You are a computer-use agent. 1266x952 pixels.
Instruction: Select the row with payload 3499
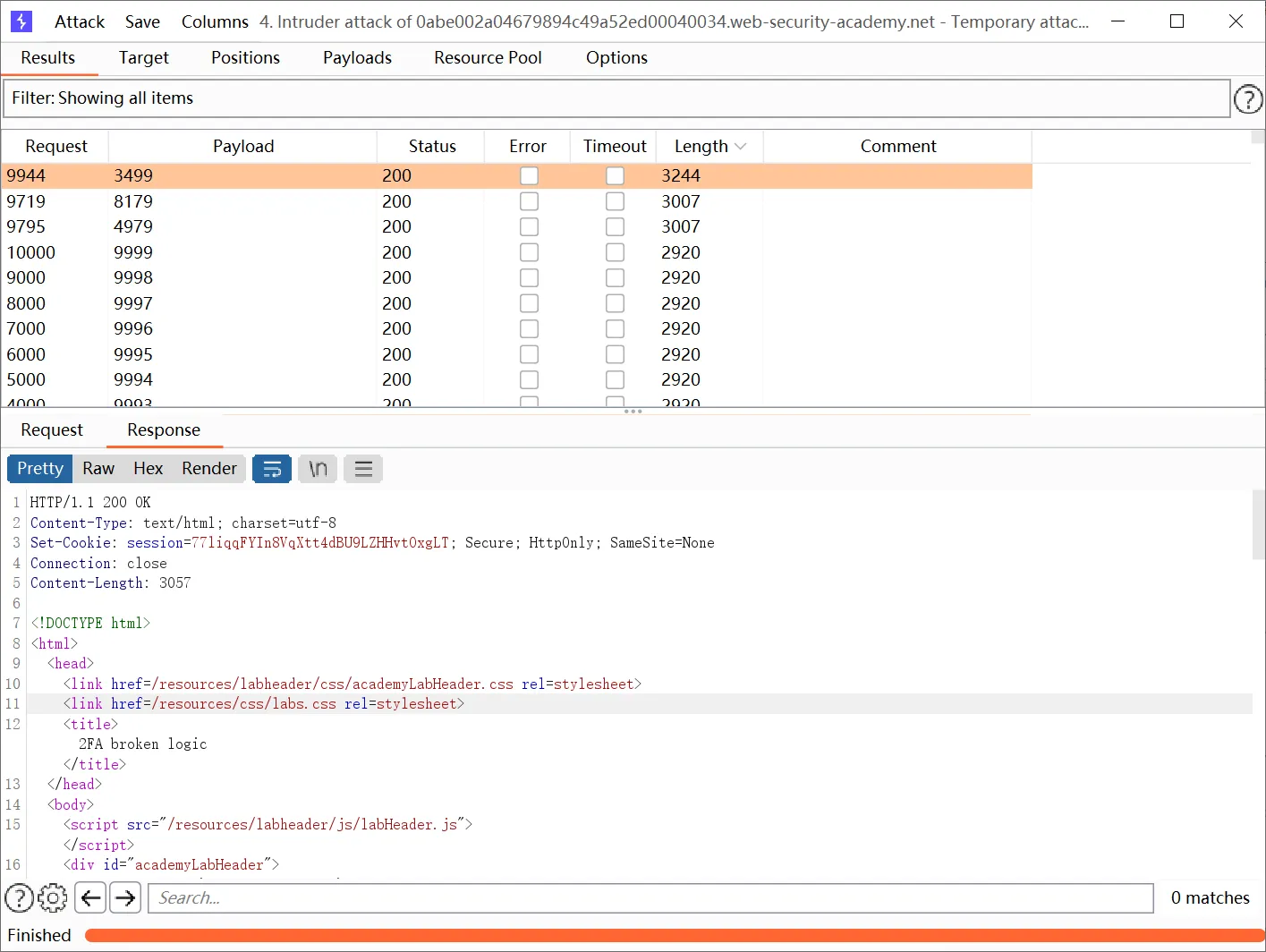pyautogui.click(x=517, y=175)
